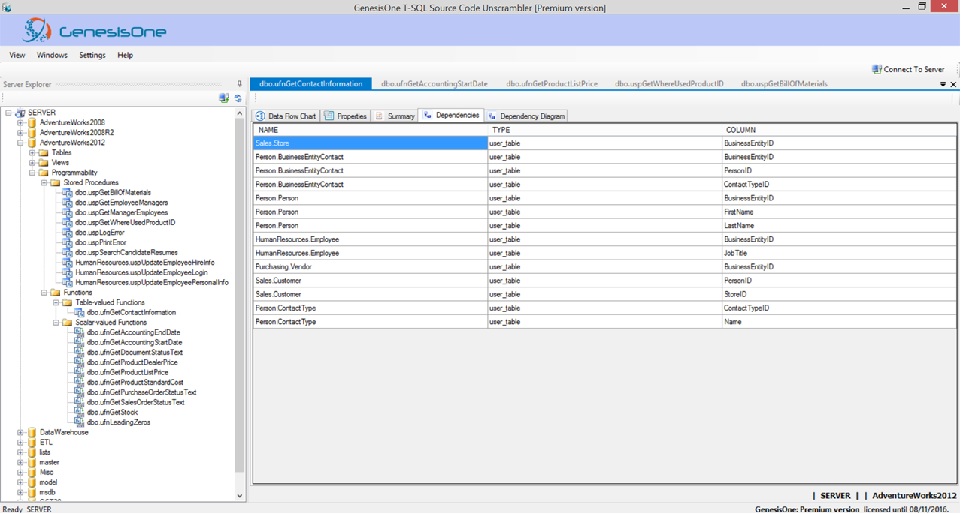Click the application icon in title bar
This screenshot has height=514, width=962.
point(6,8)
